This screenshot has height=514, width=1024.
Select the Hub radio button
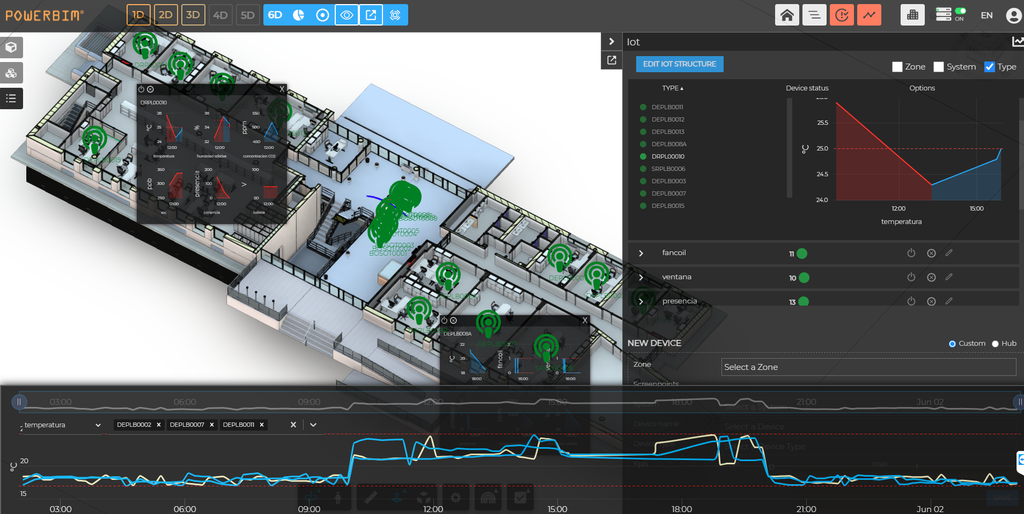(x=995, y=344)
